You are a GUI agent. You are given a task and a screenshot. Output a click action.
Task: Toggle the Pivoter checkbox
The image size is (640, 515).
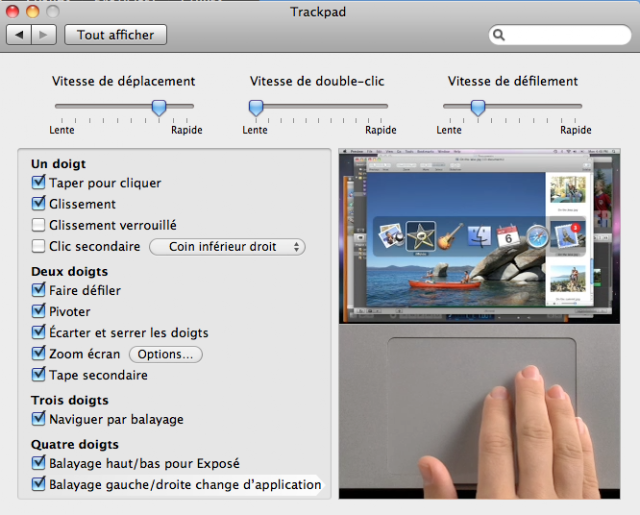38,311
